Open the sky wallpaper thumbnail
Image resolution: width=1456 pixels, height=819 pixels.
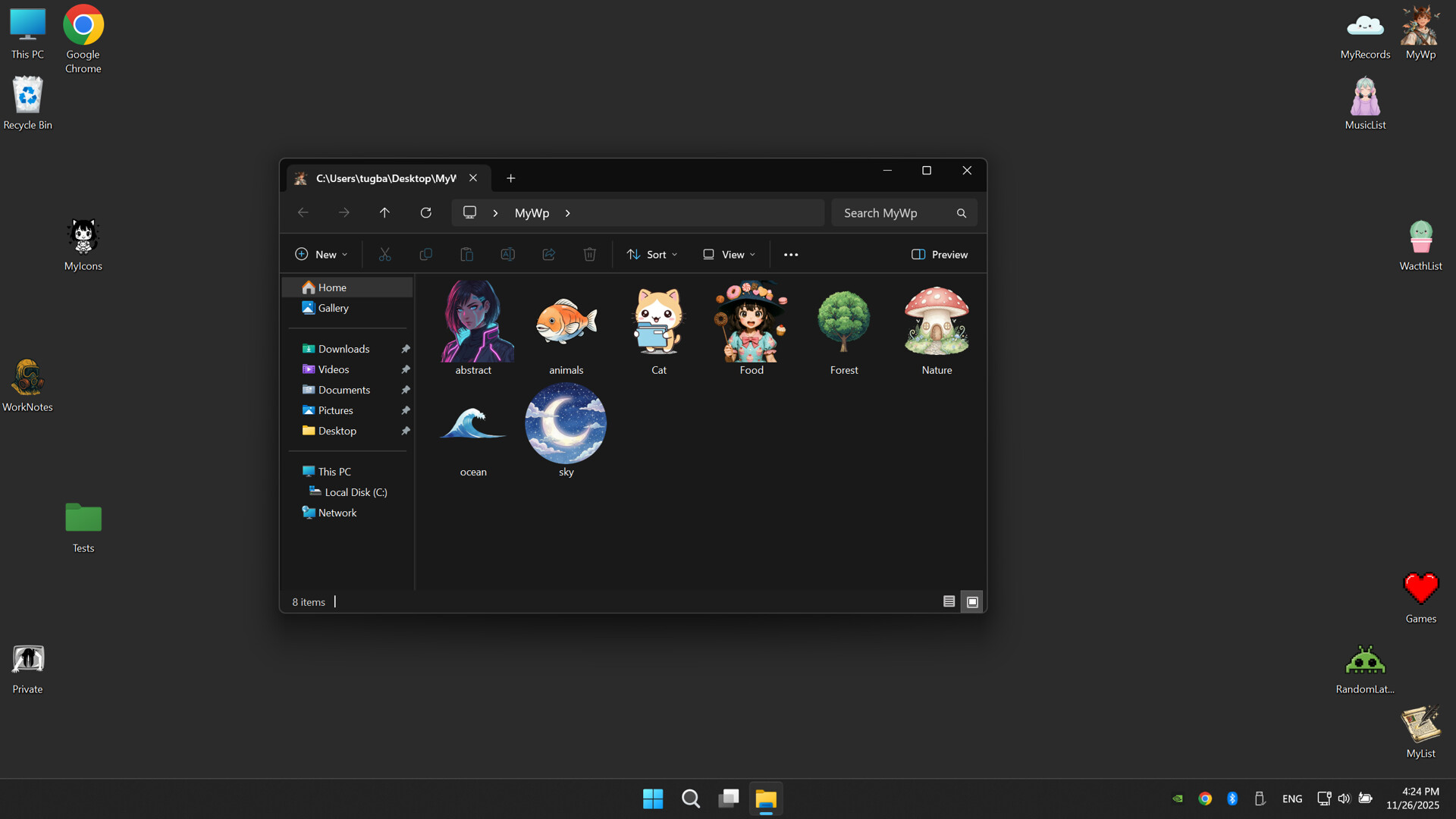coord(566,423)
